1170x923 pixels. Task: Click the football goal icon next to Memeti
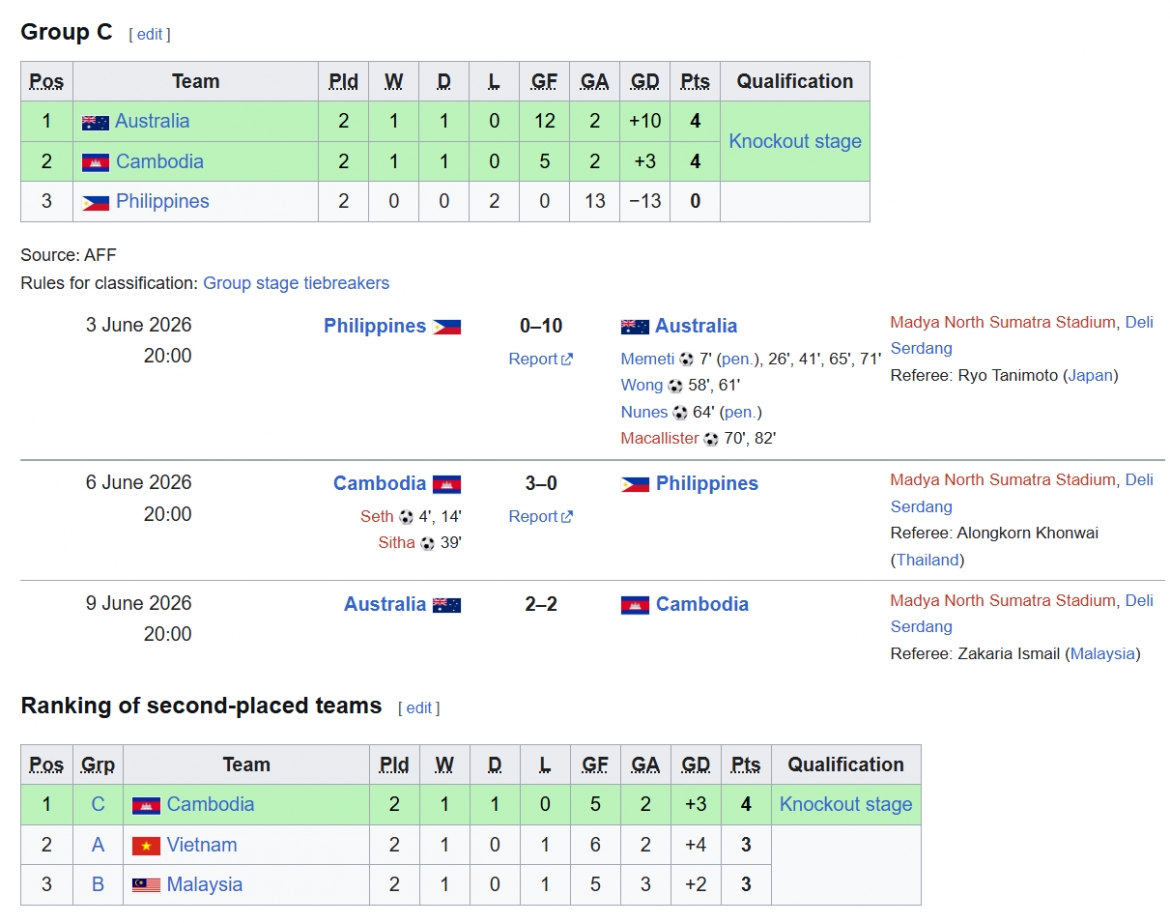point(686,360)
